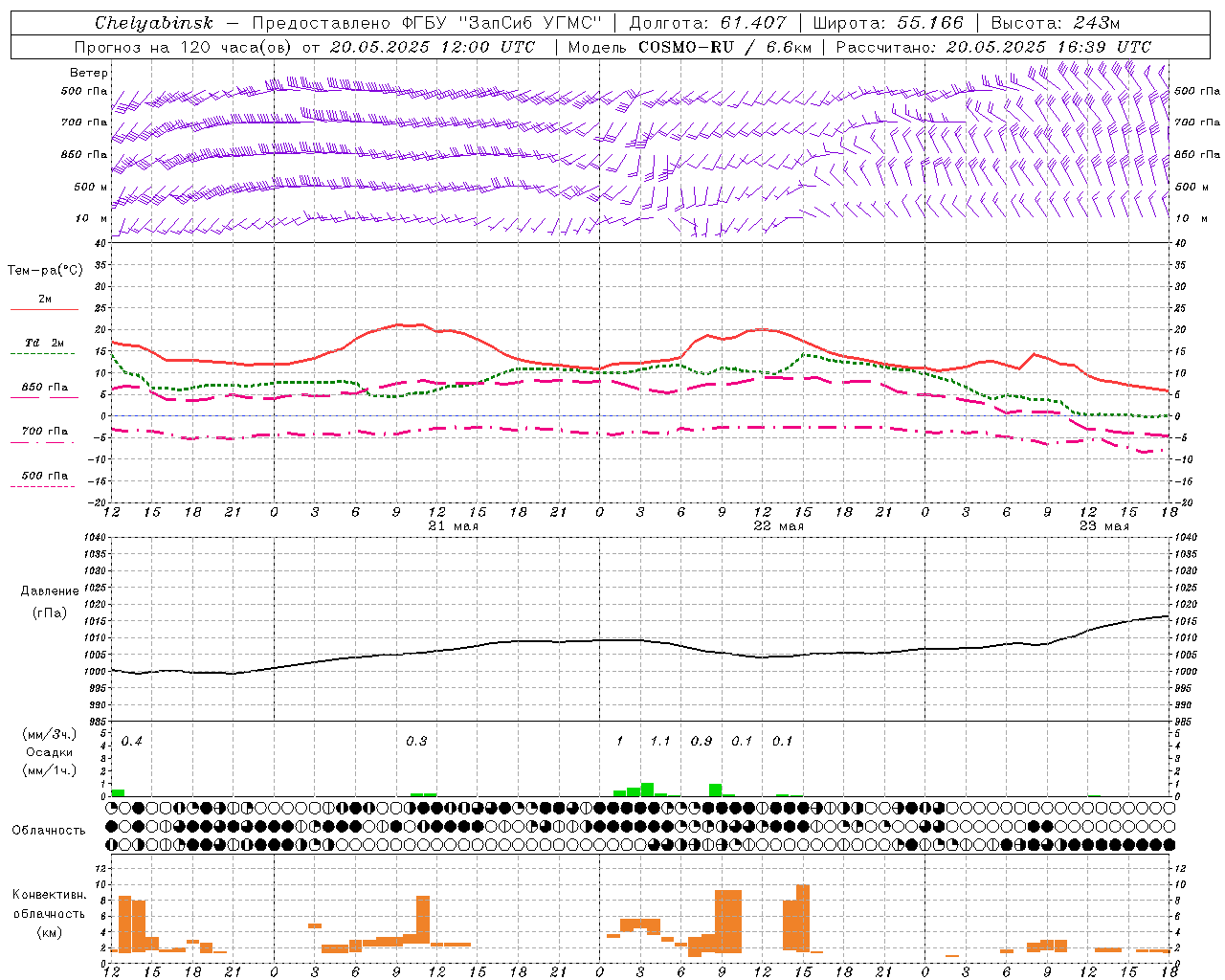
Task: Select the 0.9 precipitation value
Action: click(x=702, y=741)
